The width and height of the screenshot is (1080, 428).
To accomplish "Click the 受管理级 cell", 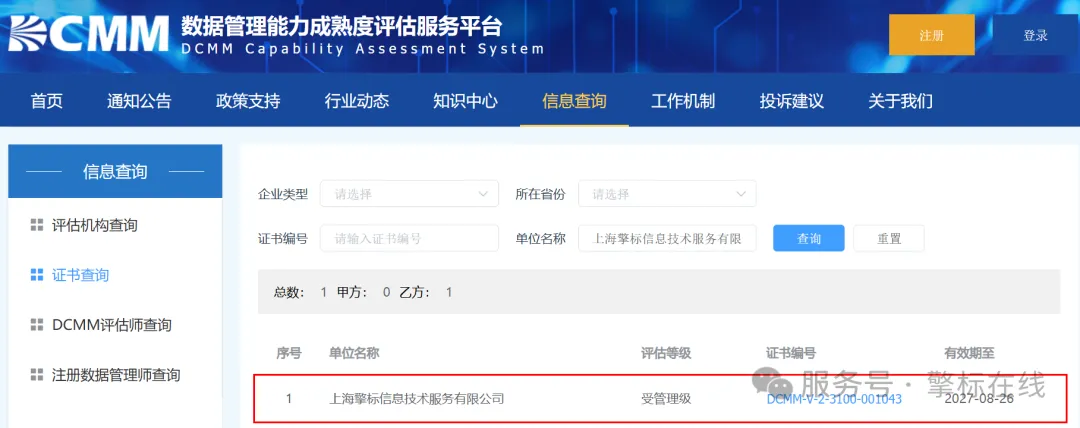I will tap(666, 398).
